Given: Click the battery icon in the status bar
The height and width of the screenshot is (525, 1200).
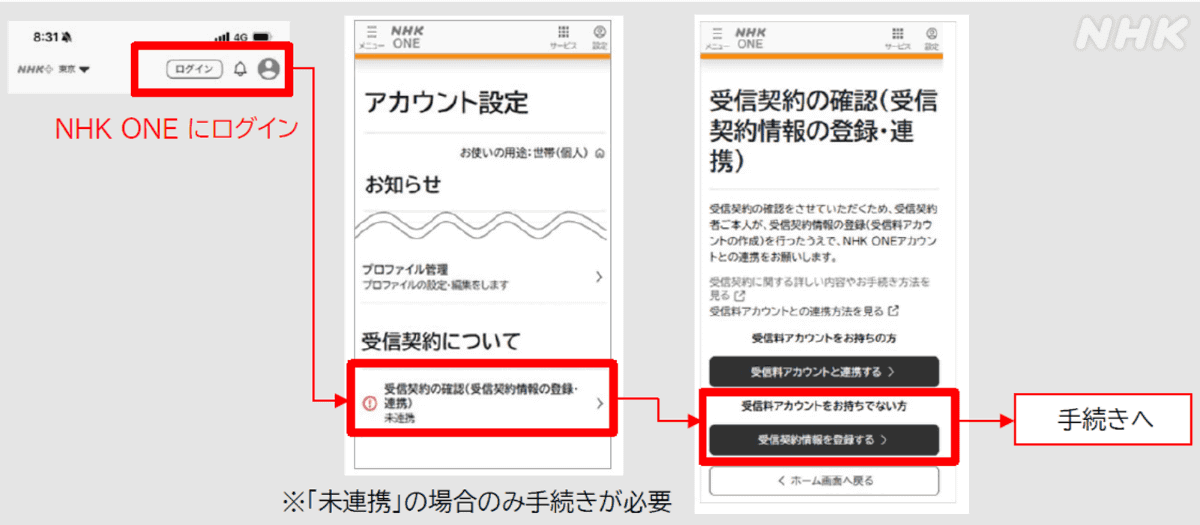Looking at the screenshot, I should click(x=262, y=37).
